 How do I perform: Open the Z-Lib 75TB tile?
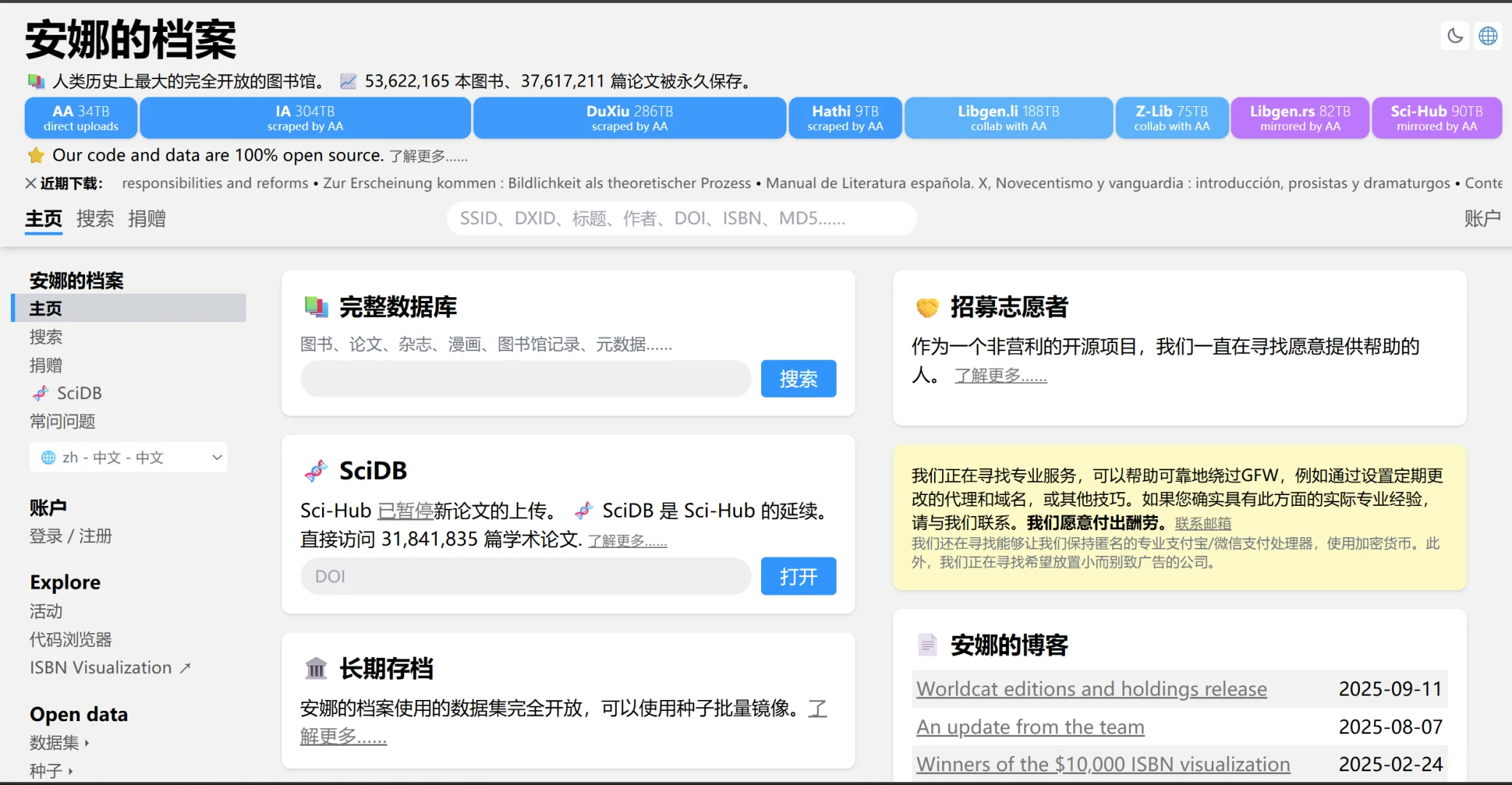click(x=1172, y=118)
